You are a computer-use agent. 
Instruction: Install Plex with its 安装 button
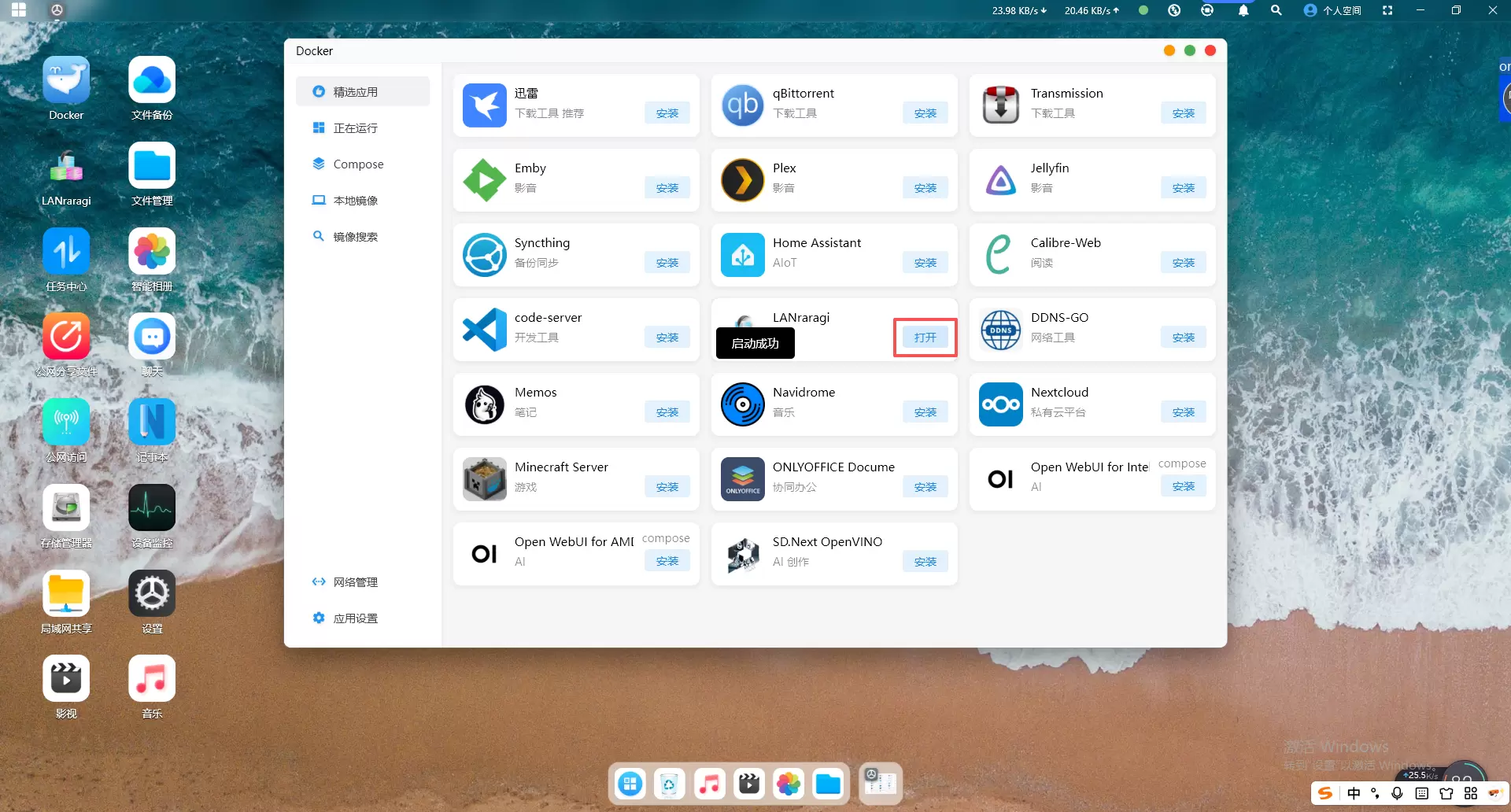[925, 188]
